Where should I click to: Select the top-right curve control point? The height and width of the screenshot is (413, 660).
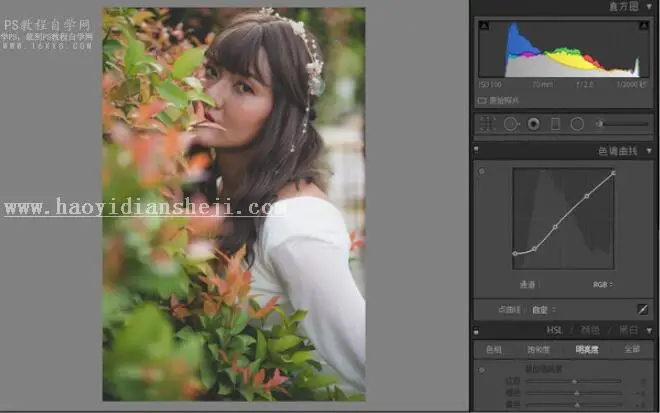pos(613,173)
